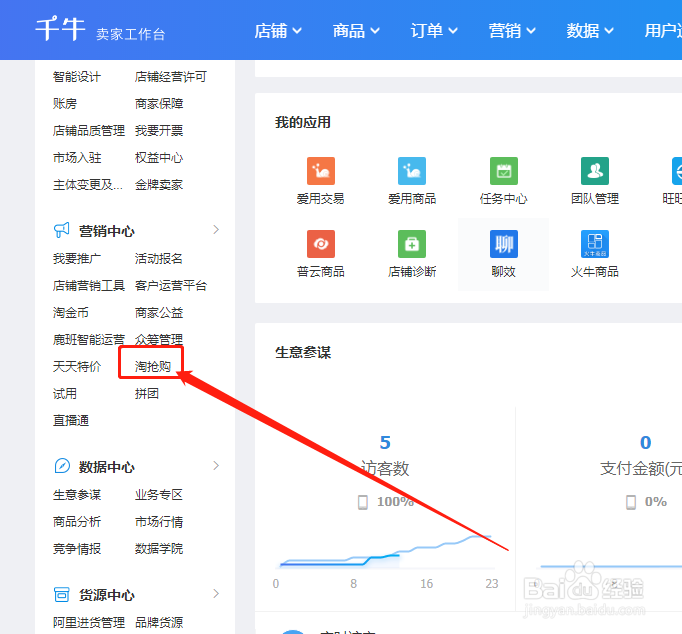Click the 货源中心 section heading
Screen dimensions: 682x634
click(x=107, y=595)
